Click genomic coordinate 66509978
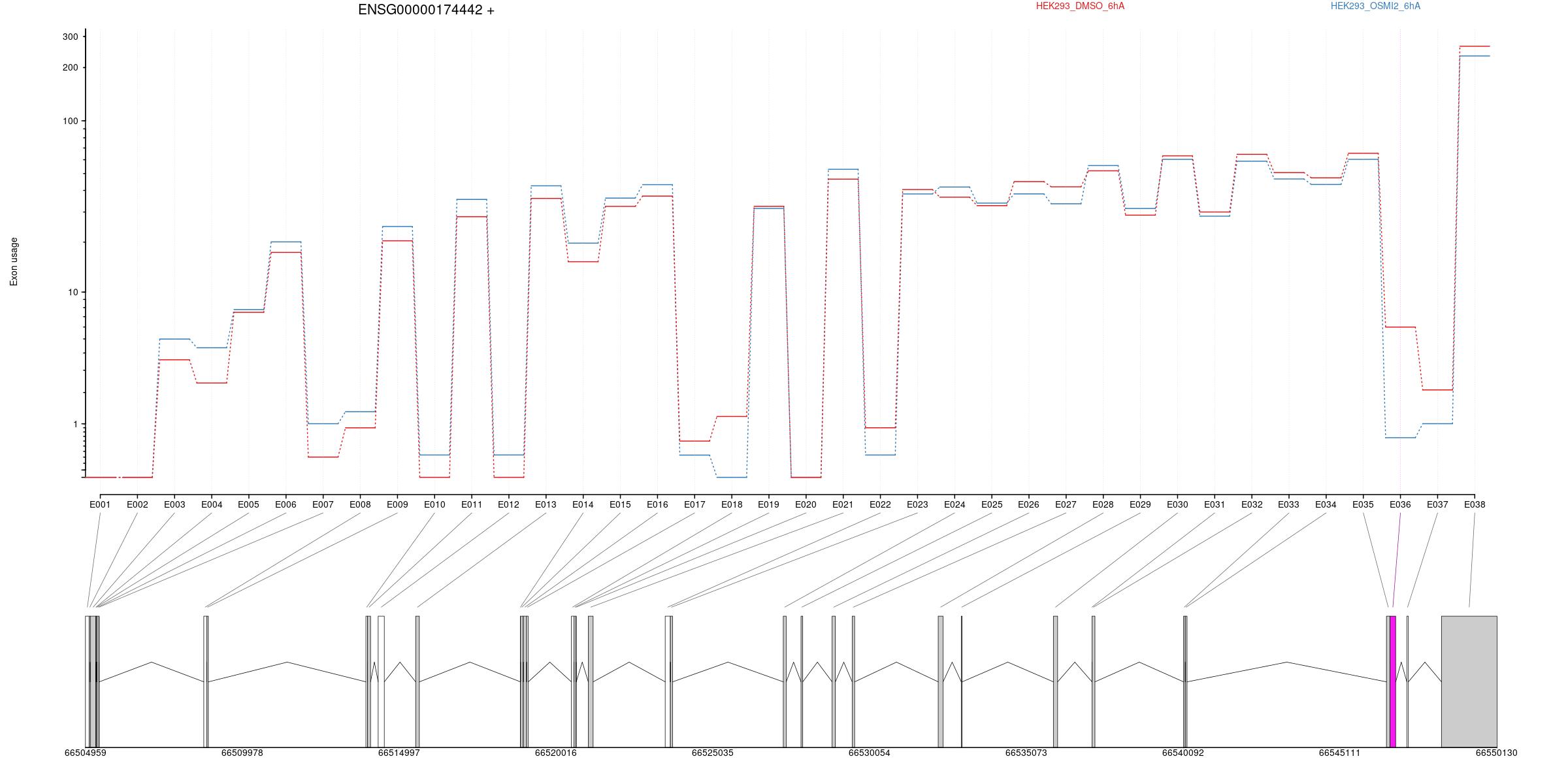 click(x=242, y=753)
